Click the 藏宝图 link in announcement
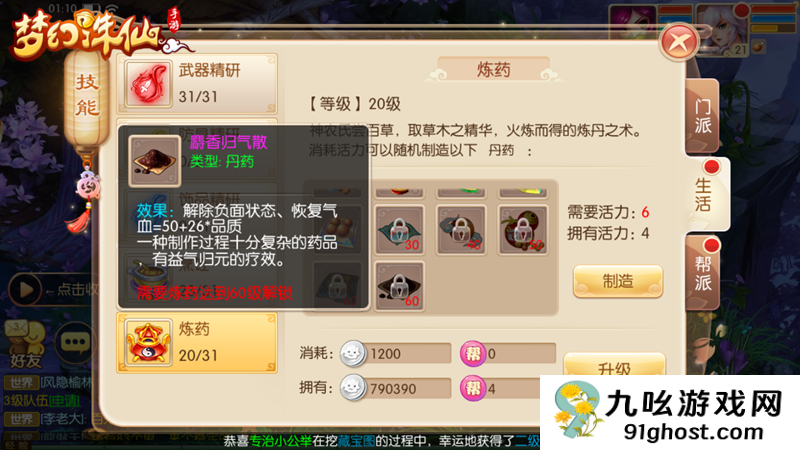Screen dimensions: 800x450 (356, 441)
